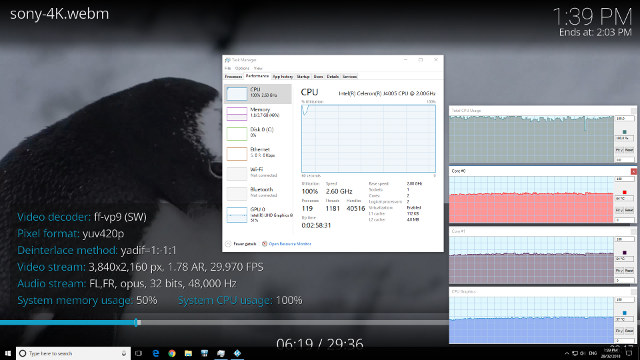Show GPU 0 performance details
This screenshot has height=360, width=640.
258,215
